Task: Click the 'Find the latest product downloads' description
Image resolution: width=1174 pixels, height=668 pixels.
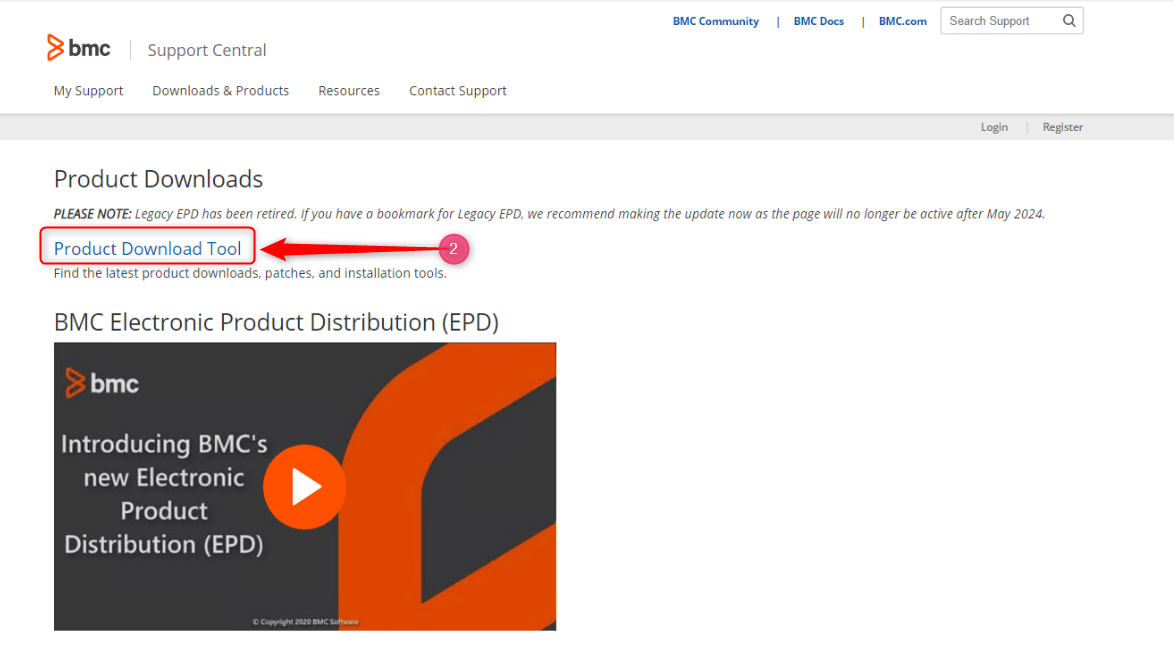Action: [x=250, y=273]
